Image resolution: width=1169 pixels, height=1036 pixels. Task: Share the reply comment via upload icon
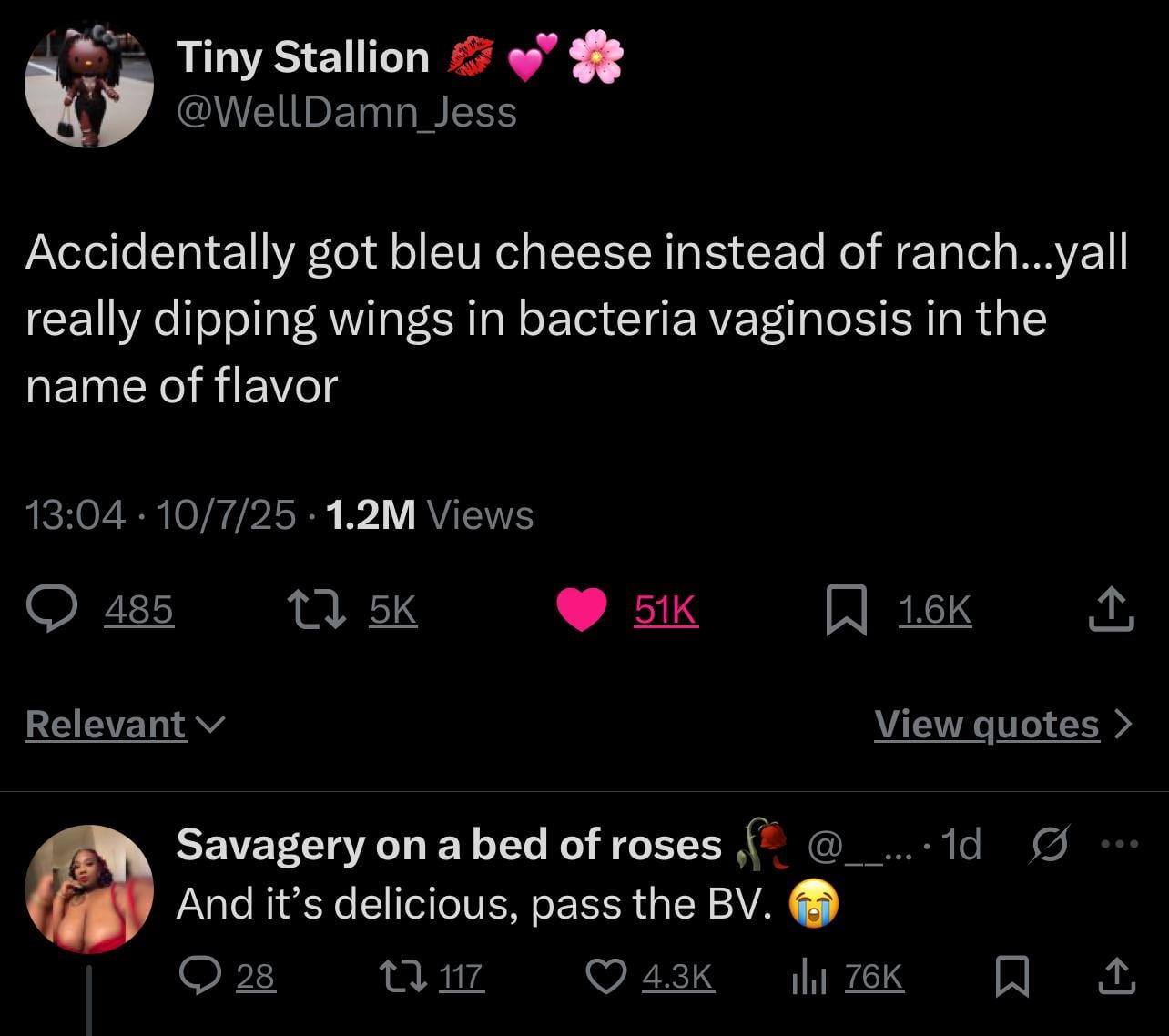[1113, 977]
